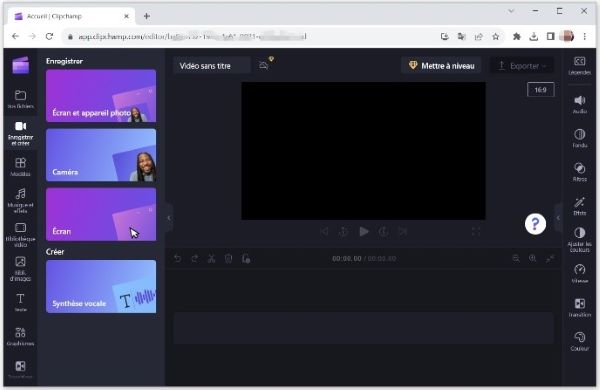Open the Couleur panel
The height and width of the screenshot is (390, 600).
click(x=579, y=341)
